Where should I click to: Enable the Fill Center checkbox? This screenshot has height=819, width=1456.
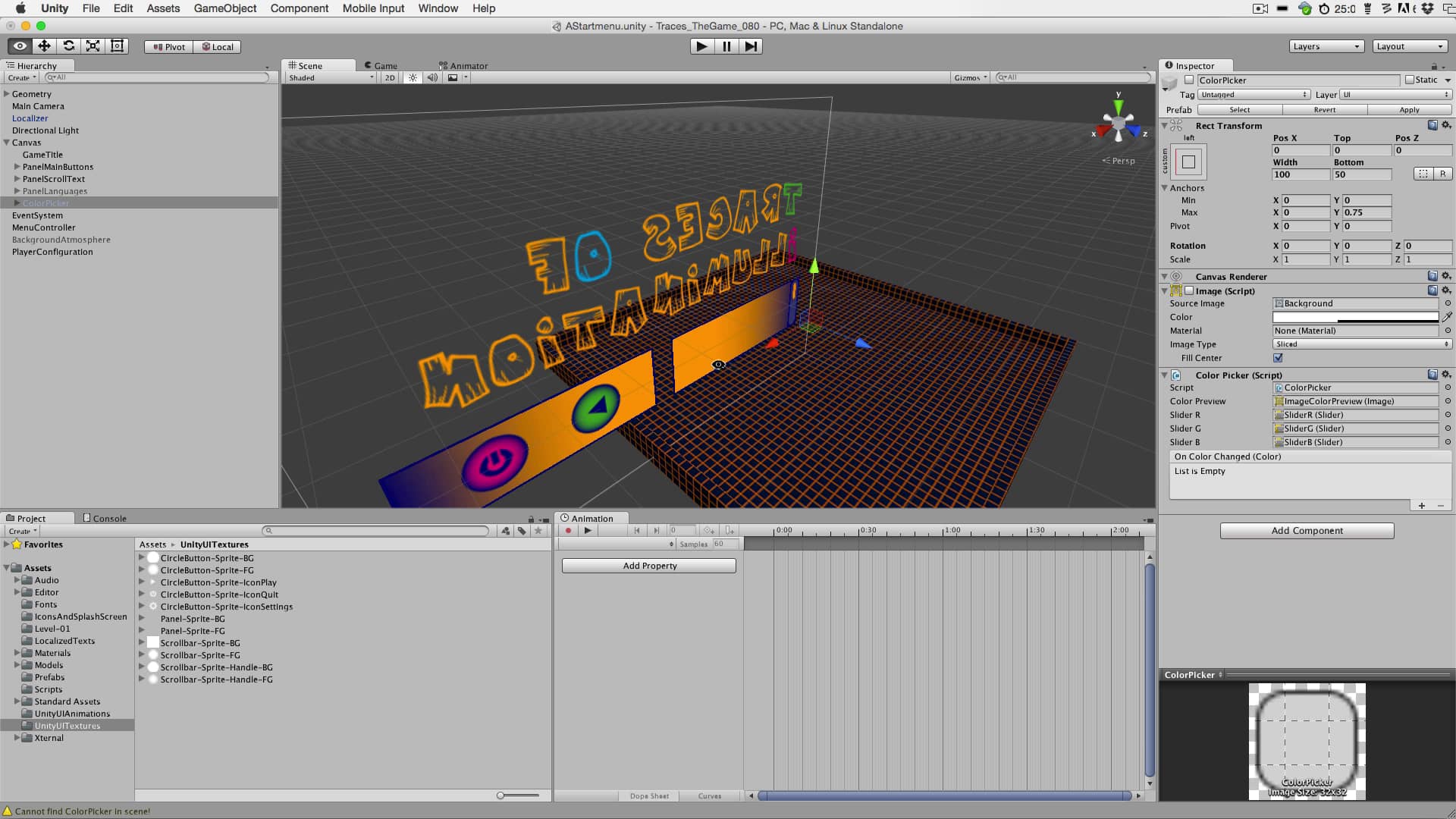(x=1277, y=358)
